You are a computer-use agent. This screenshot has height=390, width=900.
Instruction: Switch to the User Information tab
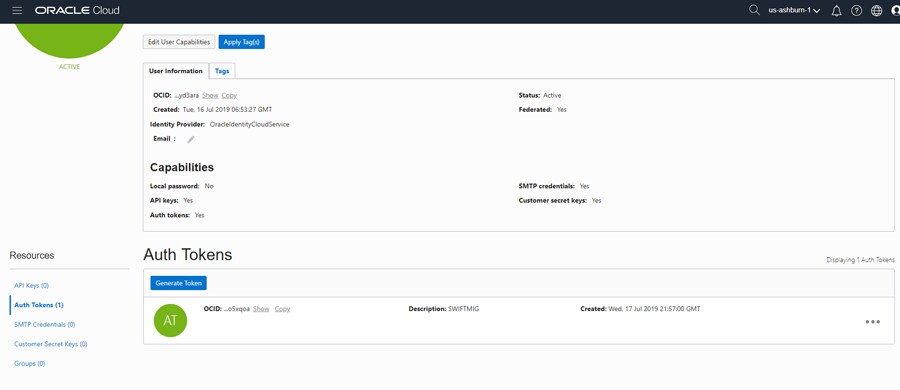tap(176, 71)
